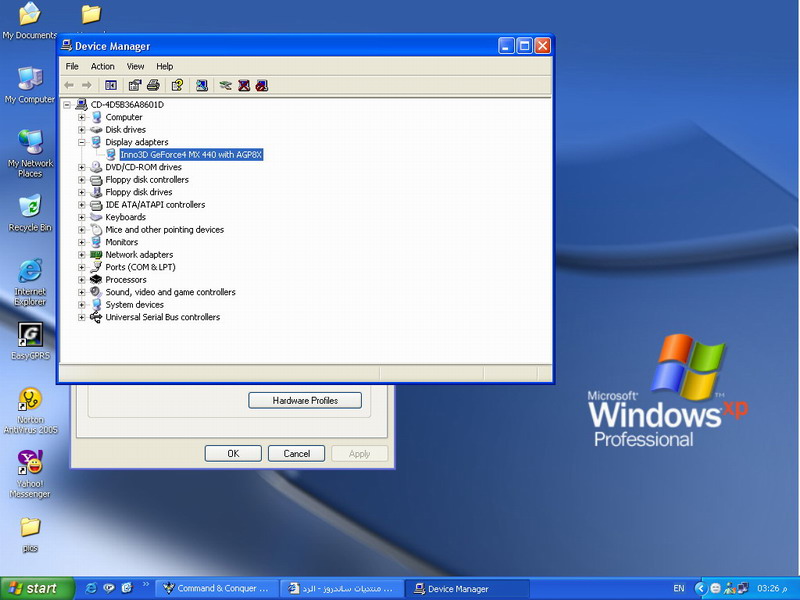
Task: Click the Processors chip icon
Action: [96, 280]
